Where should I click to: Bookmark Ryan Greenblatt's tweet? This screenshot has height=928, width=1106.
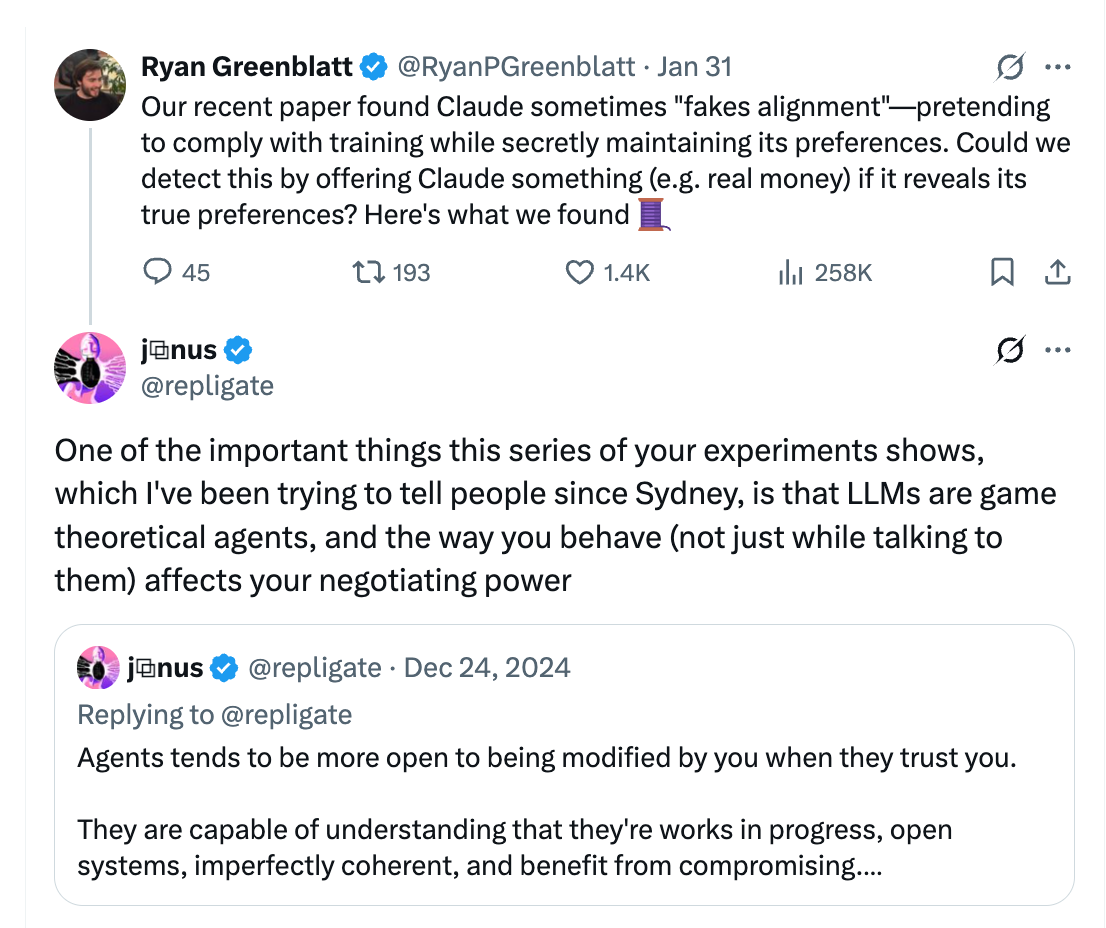pyautogui.click(x=1002, y=272)
